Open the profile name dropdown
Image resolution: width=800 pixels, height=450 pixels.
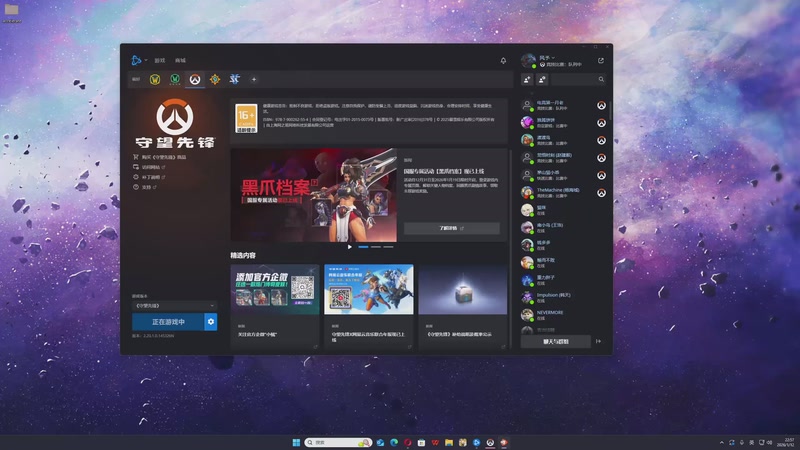547,58
